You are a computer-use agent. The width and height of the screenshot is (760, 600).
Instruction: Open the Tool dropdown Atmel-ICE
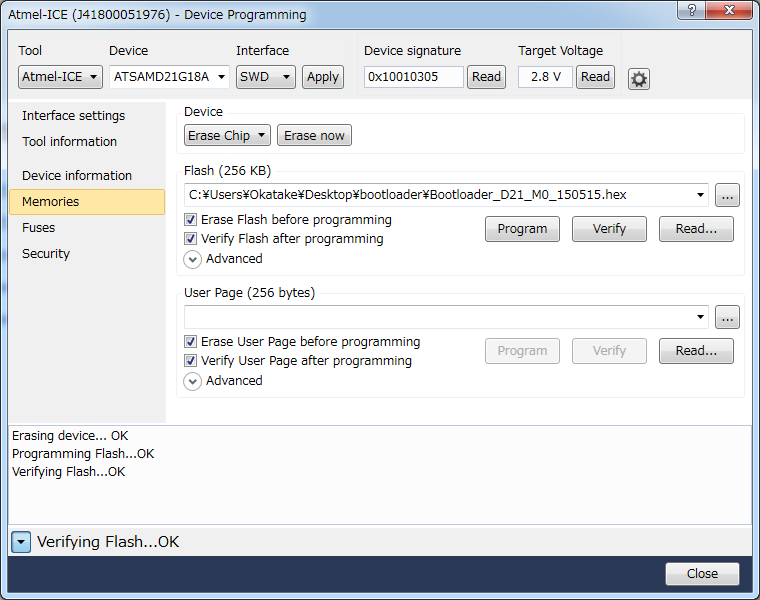coord(60,77)
